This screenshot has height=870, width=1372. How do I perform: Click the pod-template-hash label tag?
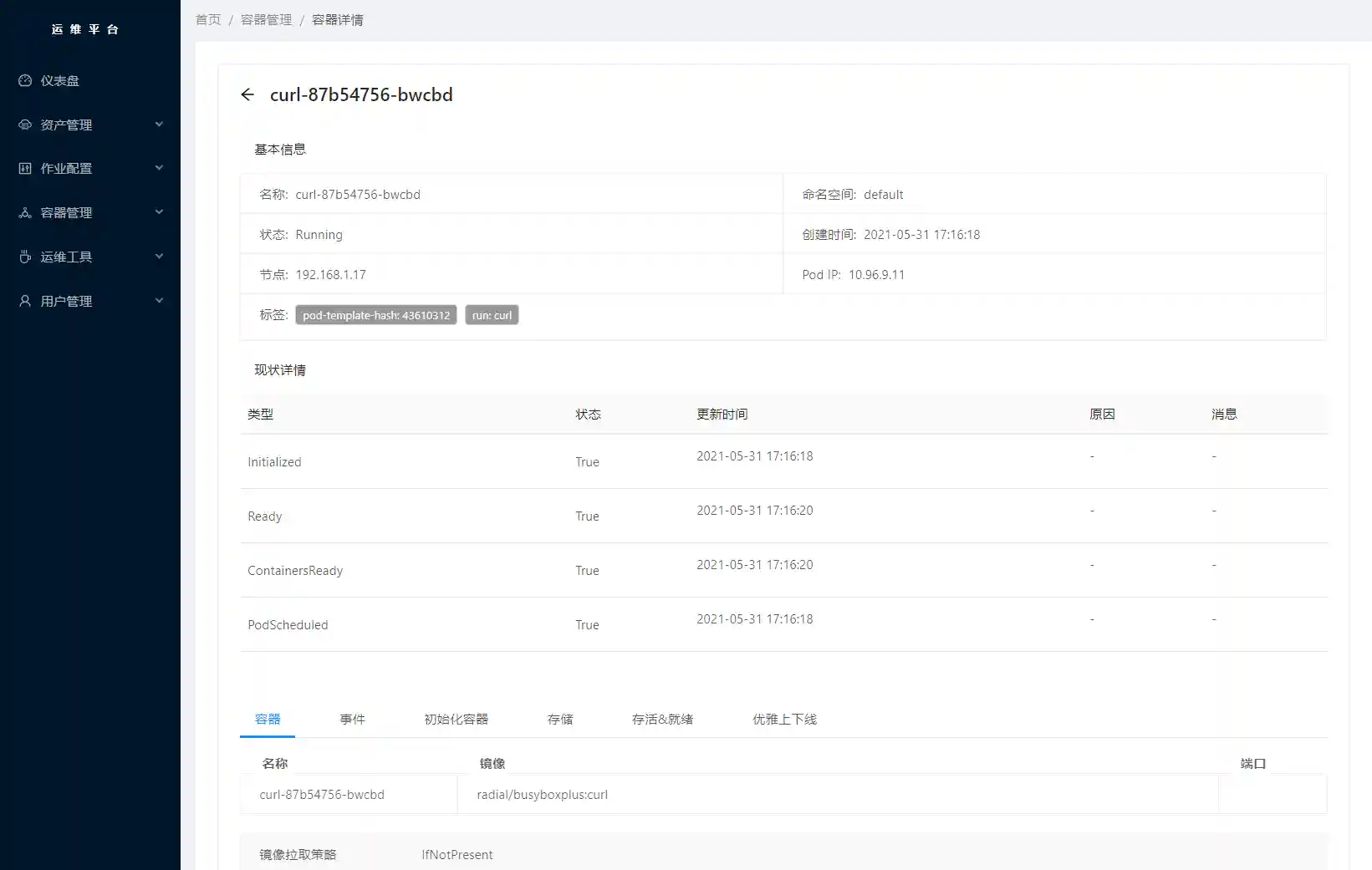[376, 315]
